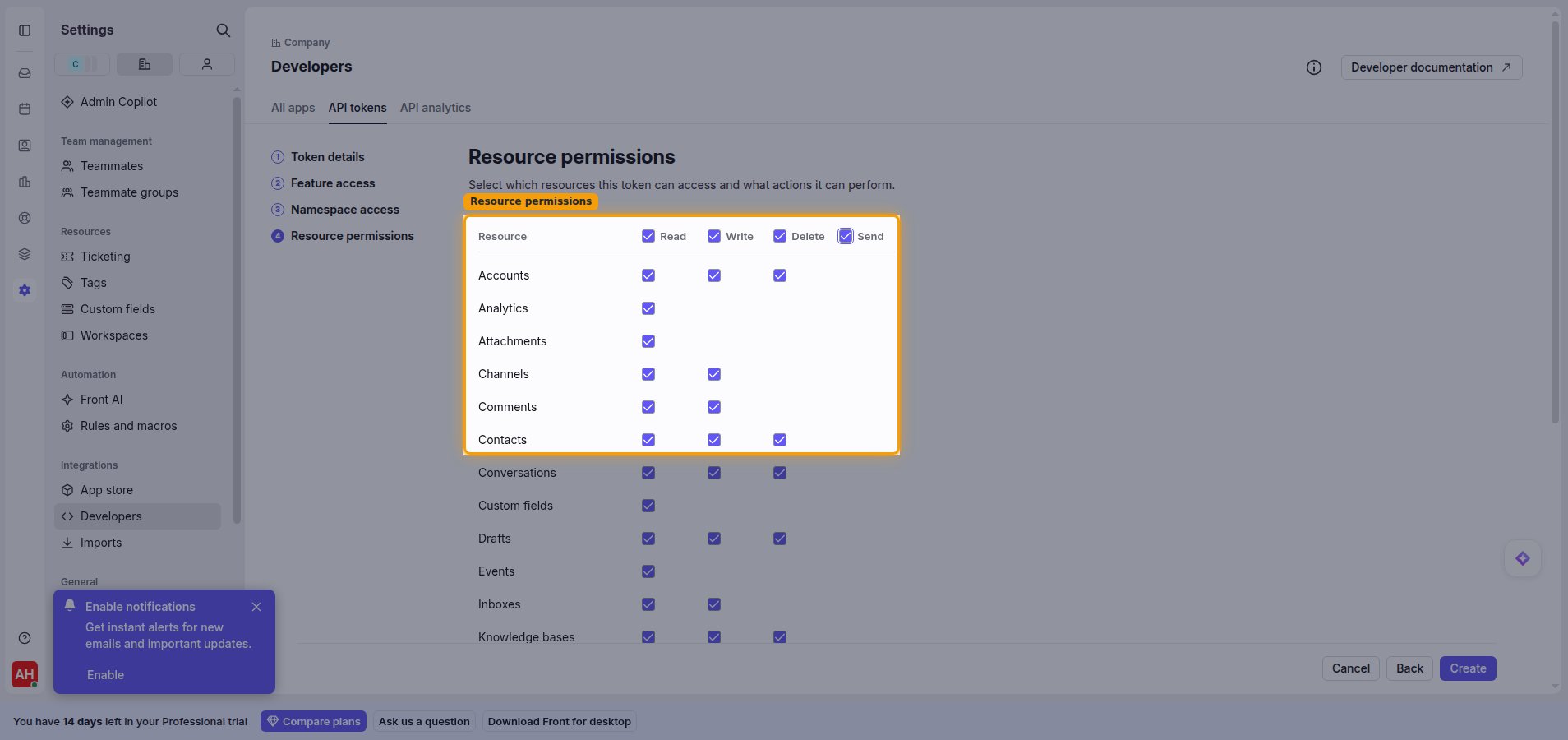This screenshot has width=1568, height=740.
Task: Uncheck Delete permission for Drafts
Action: [x=780, y=539]
